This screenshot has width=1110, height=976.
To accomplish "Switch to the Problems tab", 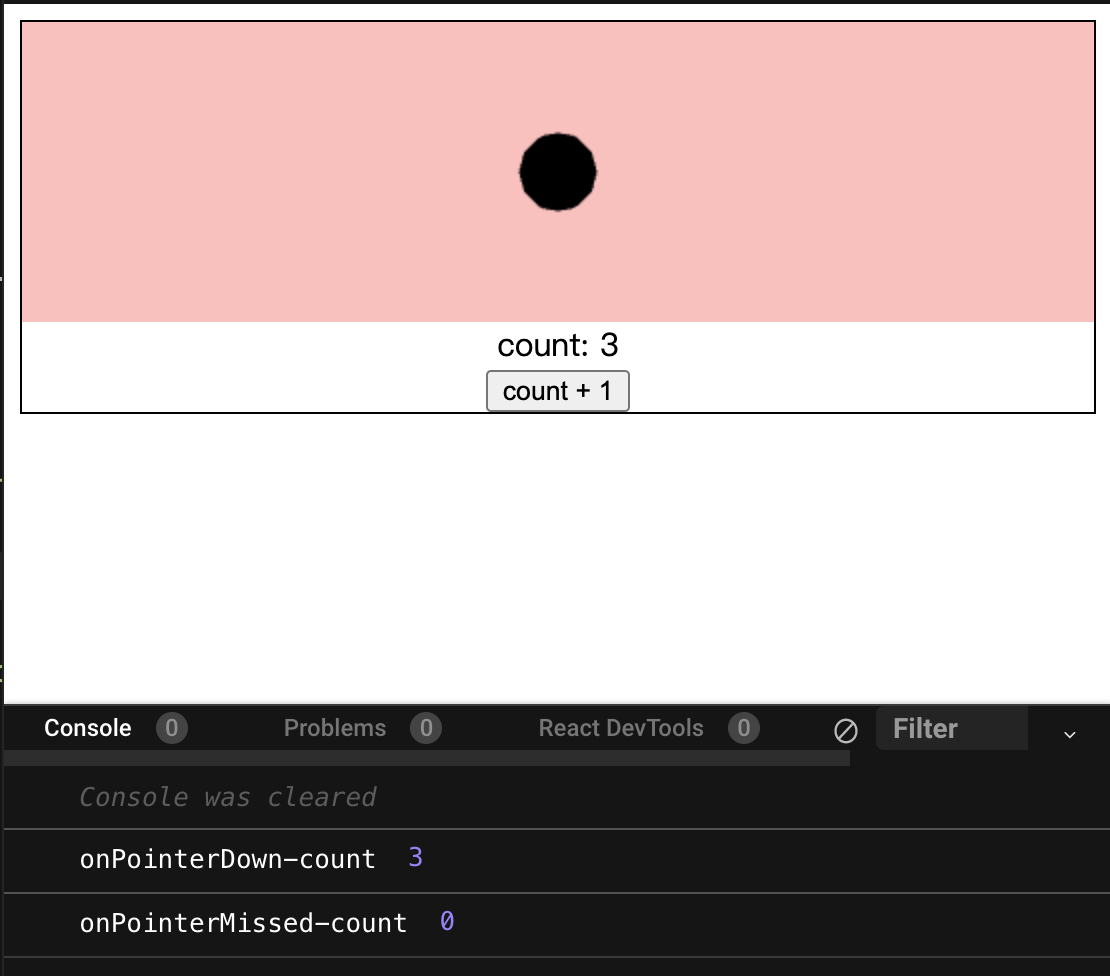I will [335, 728].
